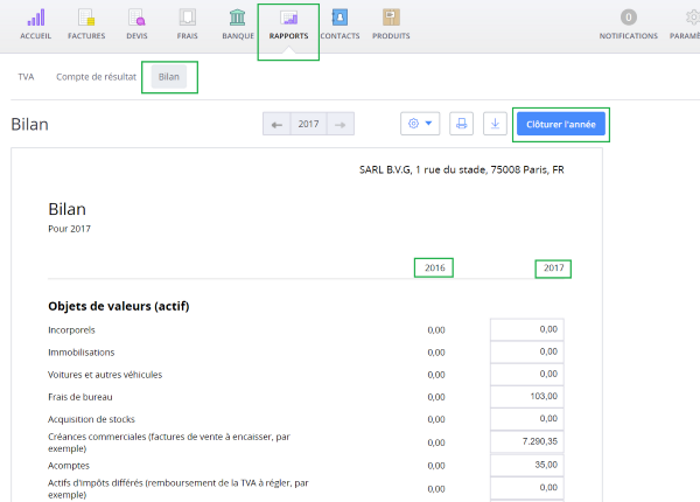Print the Bilan report
Screen dimensions: 700x502
[461, 124]
